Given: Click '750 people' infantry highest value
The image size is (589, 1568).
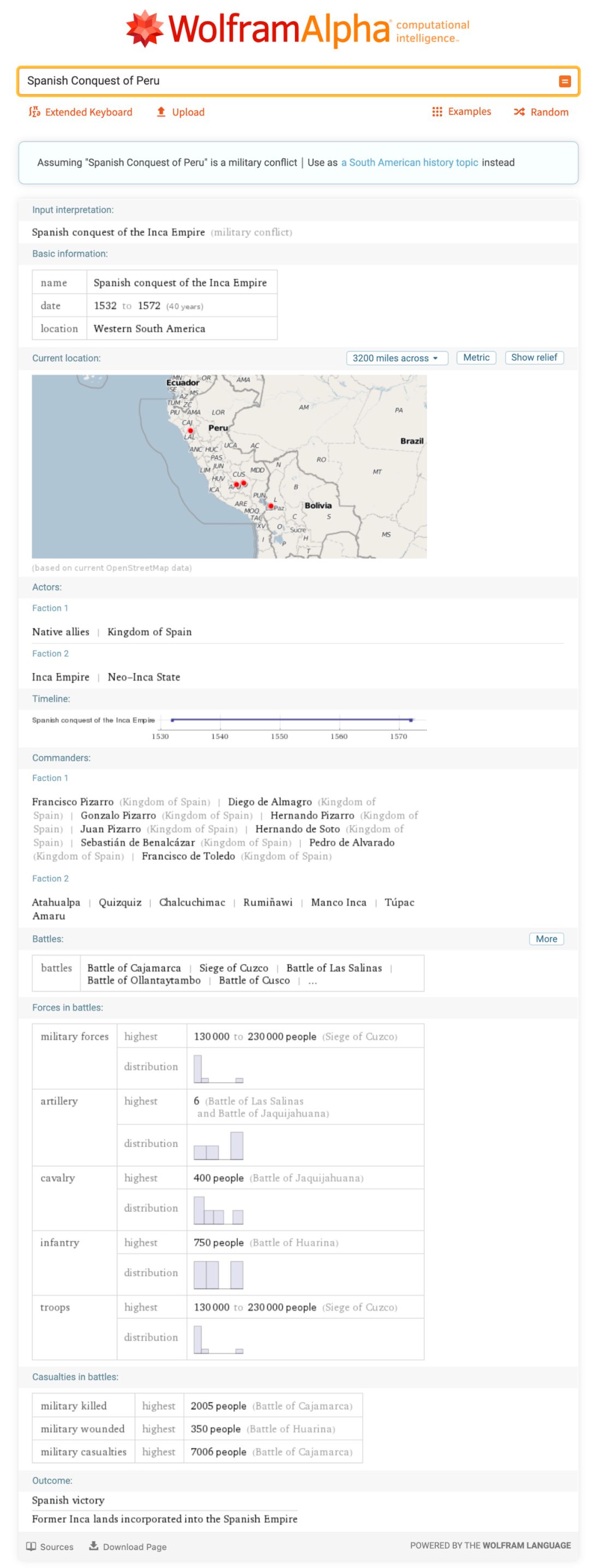Looking at the screenshot, I should pyautogui.click(x=218, y=1243).
